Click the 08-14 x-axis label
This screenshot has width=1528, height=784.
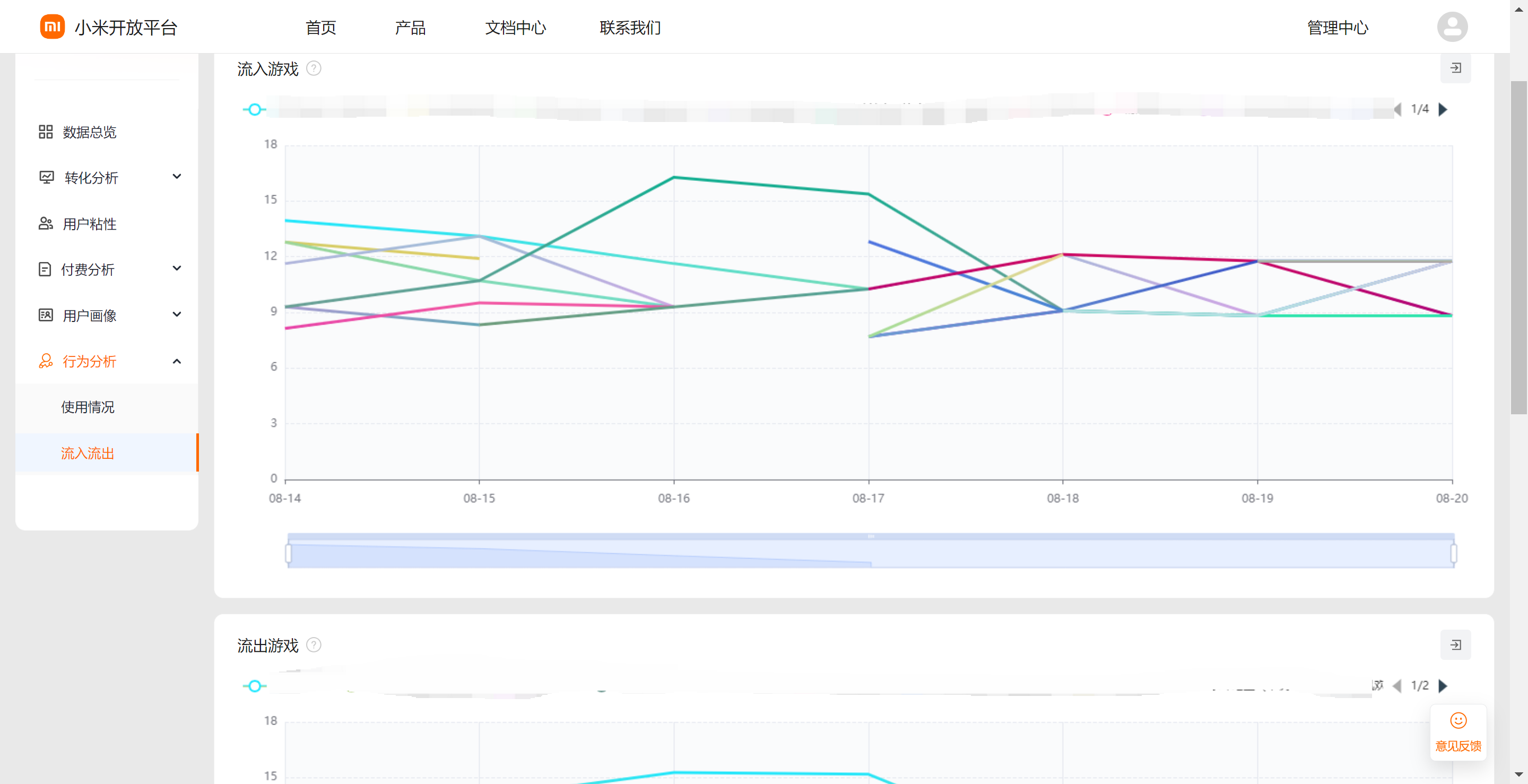click(285, 498)
